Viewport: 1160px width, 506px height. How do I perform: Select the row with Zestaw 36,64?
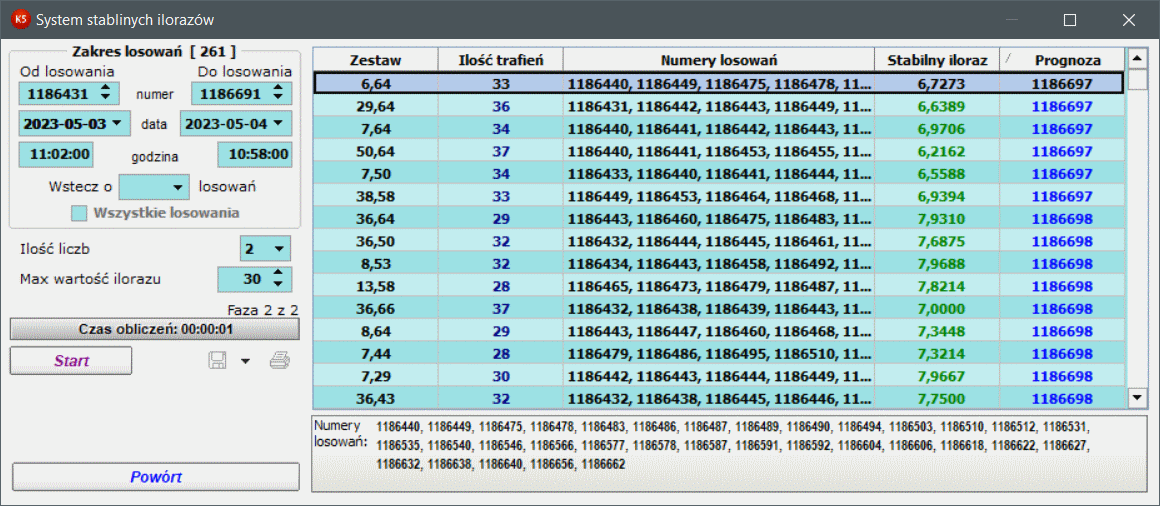point(719,218)
